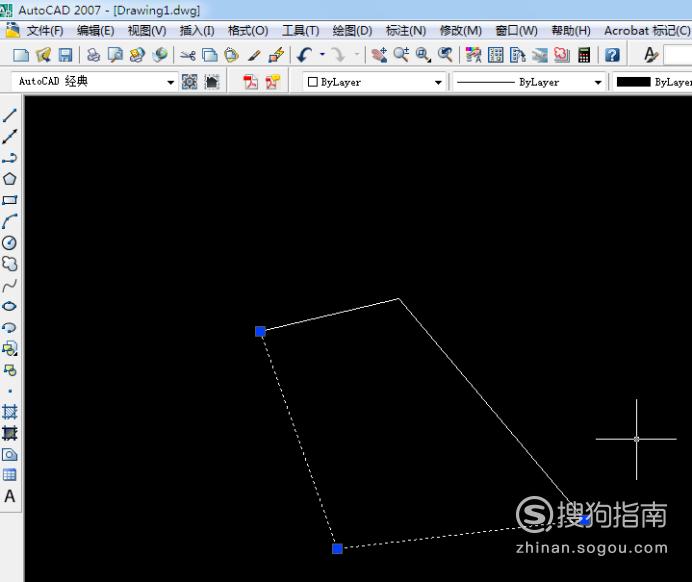The height and width of the screenshot is (582, 692).
Task: Click the Redo arrow
Action: (x=338, y=55)
